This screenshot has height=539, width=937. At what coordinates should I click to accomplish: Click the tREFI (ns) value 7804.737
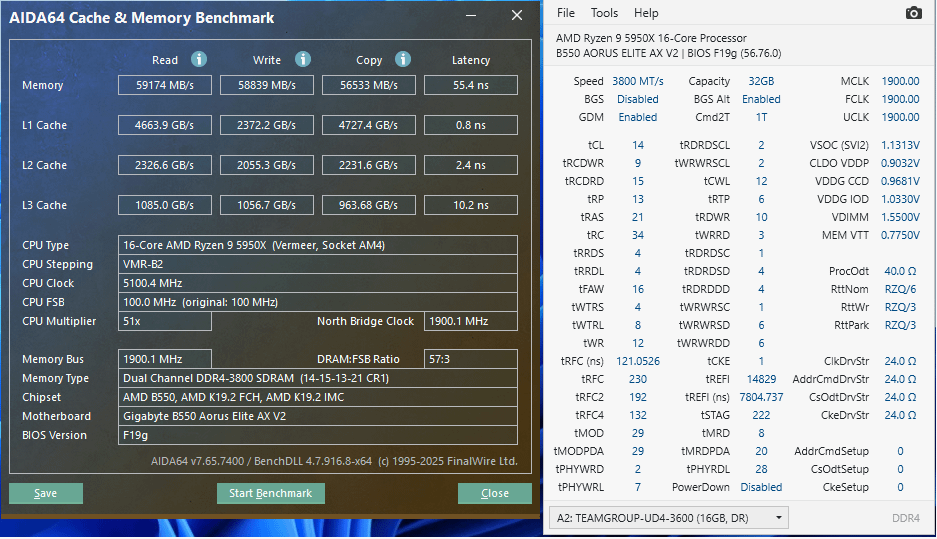761,397
